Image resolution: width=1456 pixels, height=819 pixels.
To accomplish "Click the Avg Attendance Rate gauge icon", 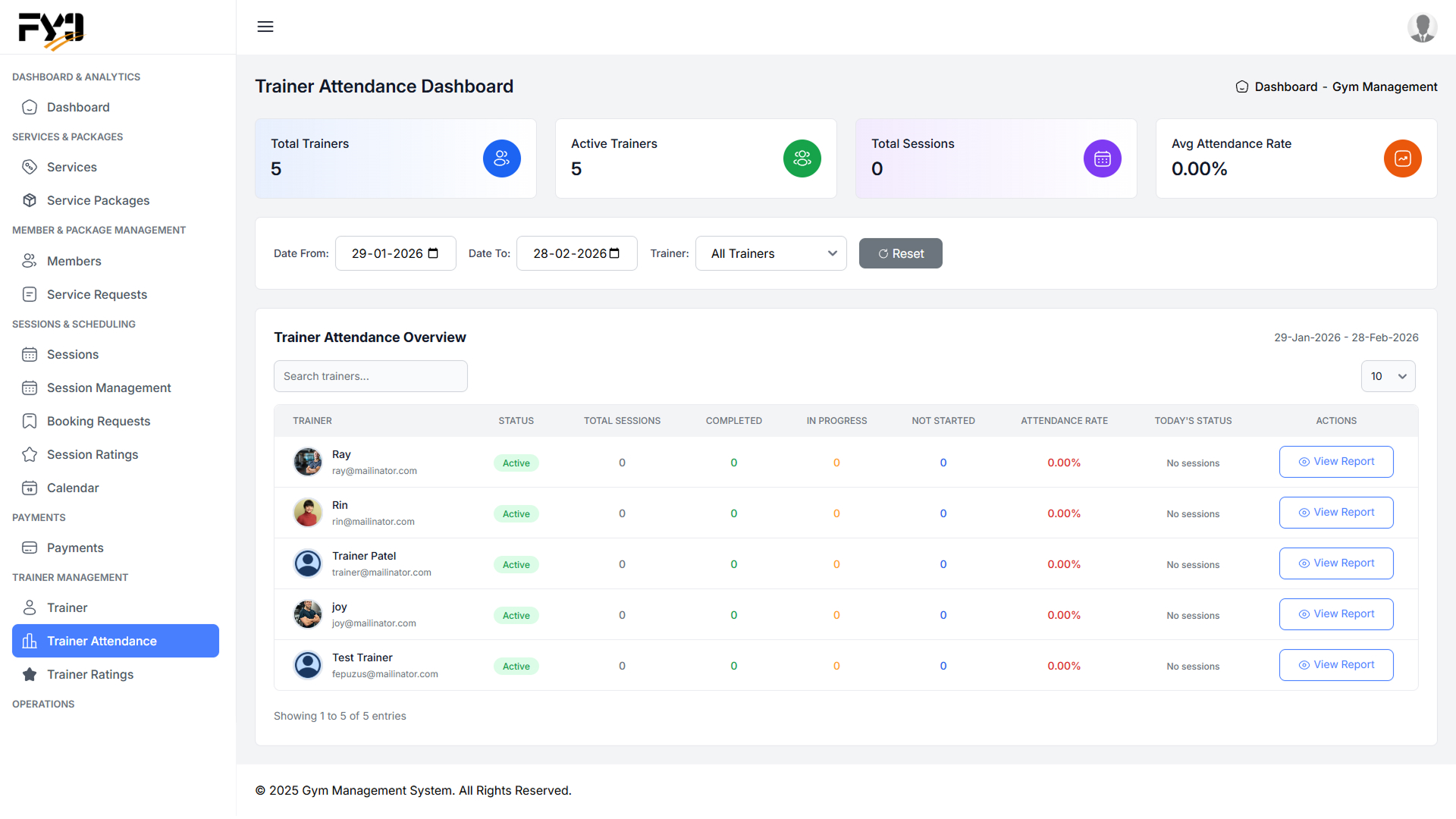I will [x=1402, y=158].
